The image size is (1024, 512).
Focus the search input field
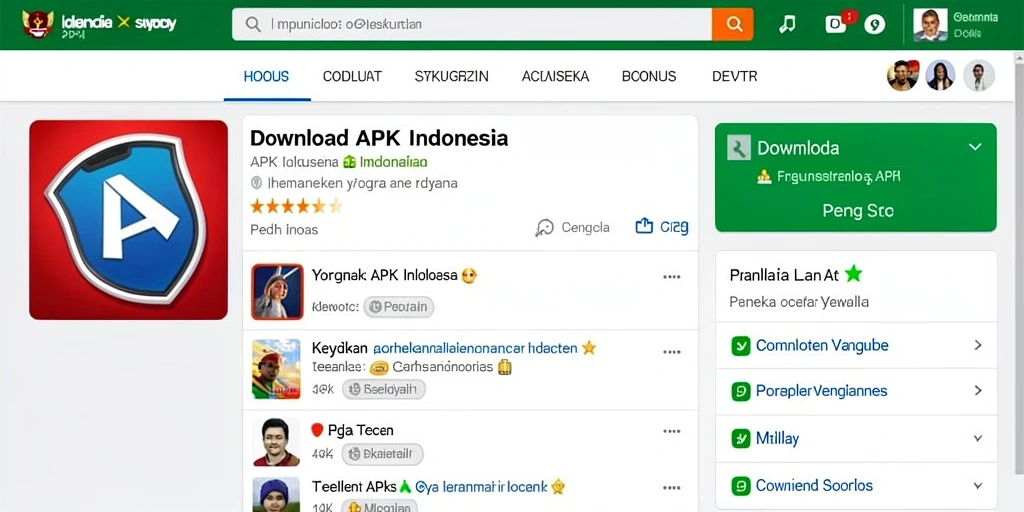point(472,24)
